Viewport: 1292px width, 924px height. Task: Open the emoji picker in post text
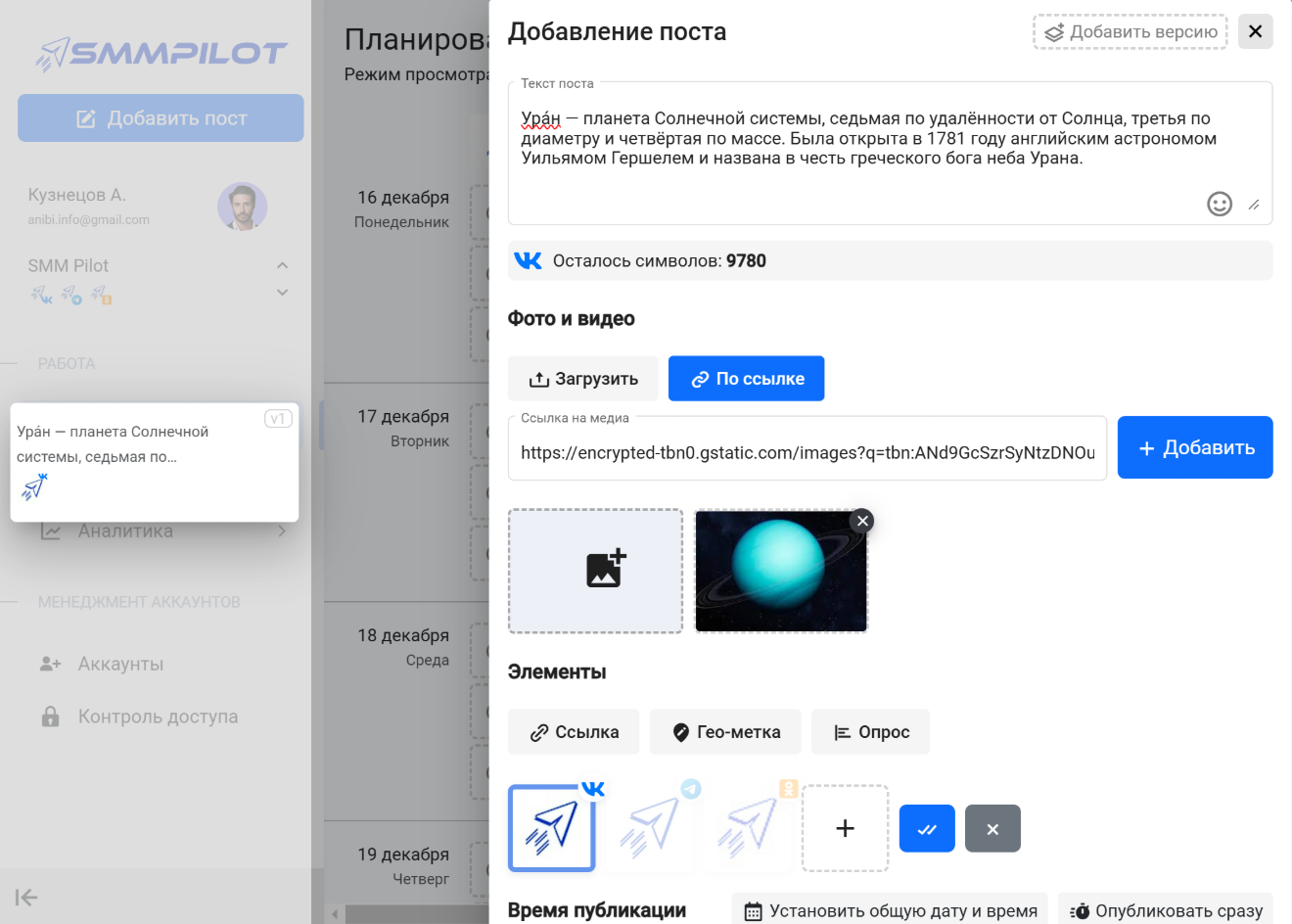pyautogui.click(x=1219, y=204)
